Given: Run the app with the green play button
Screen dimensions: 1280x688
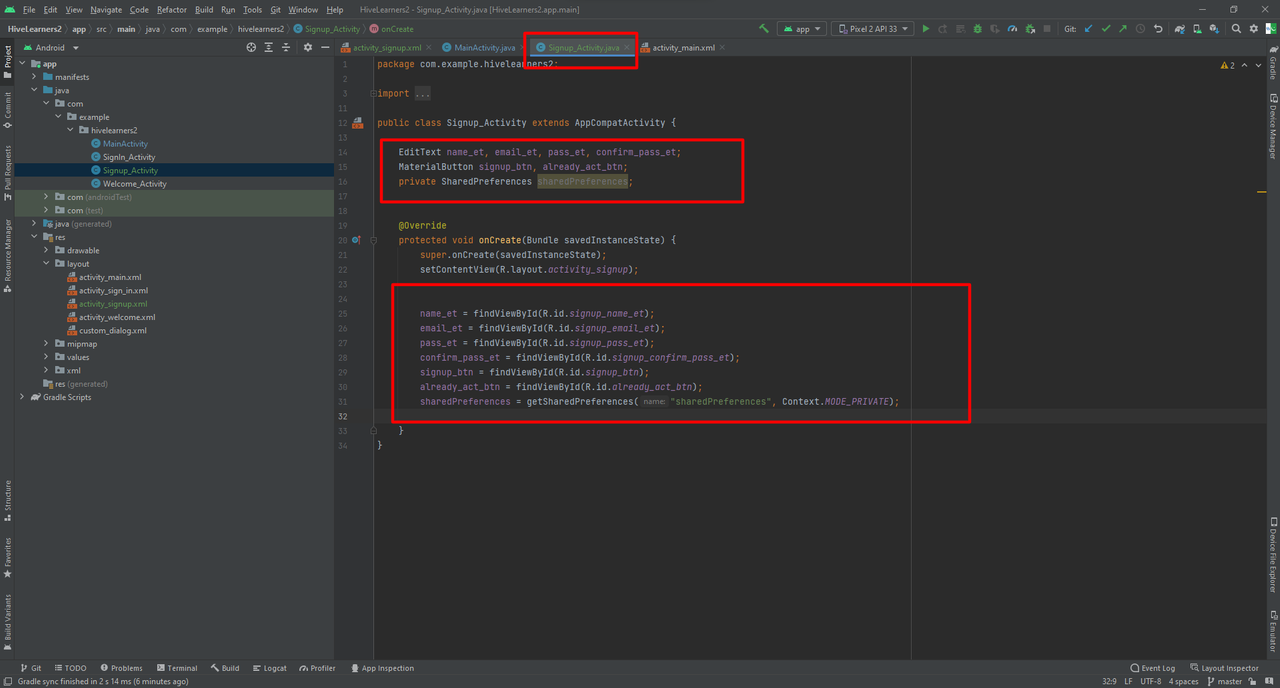Looking at the screenshot, I should 926,29.
